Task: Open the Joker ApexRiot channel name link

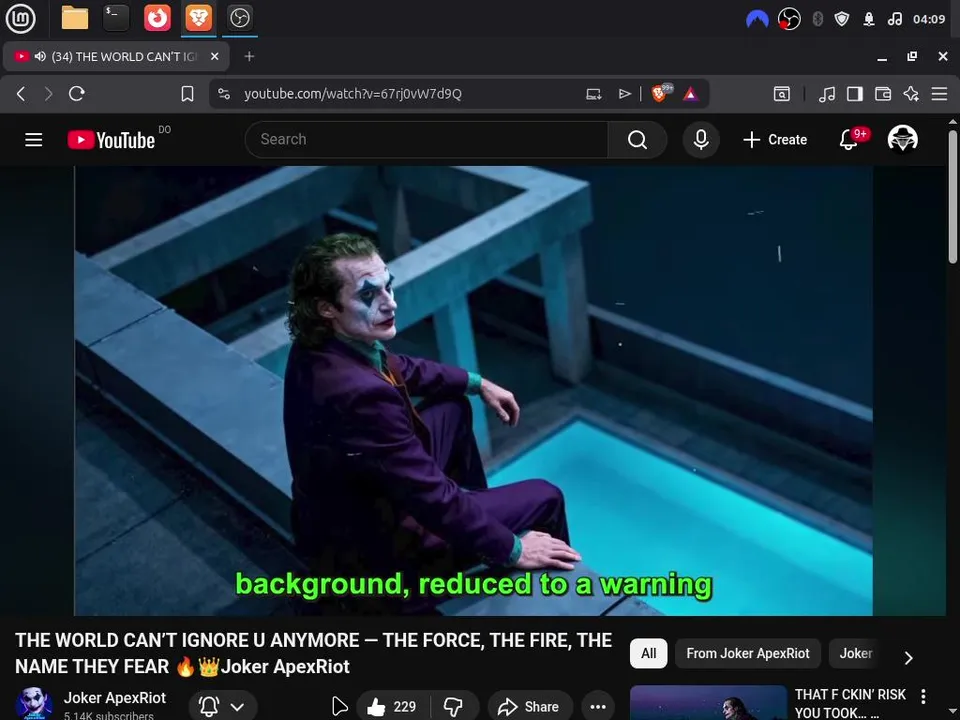Action: 114,698
